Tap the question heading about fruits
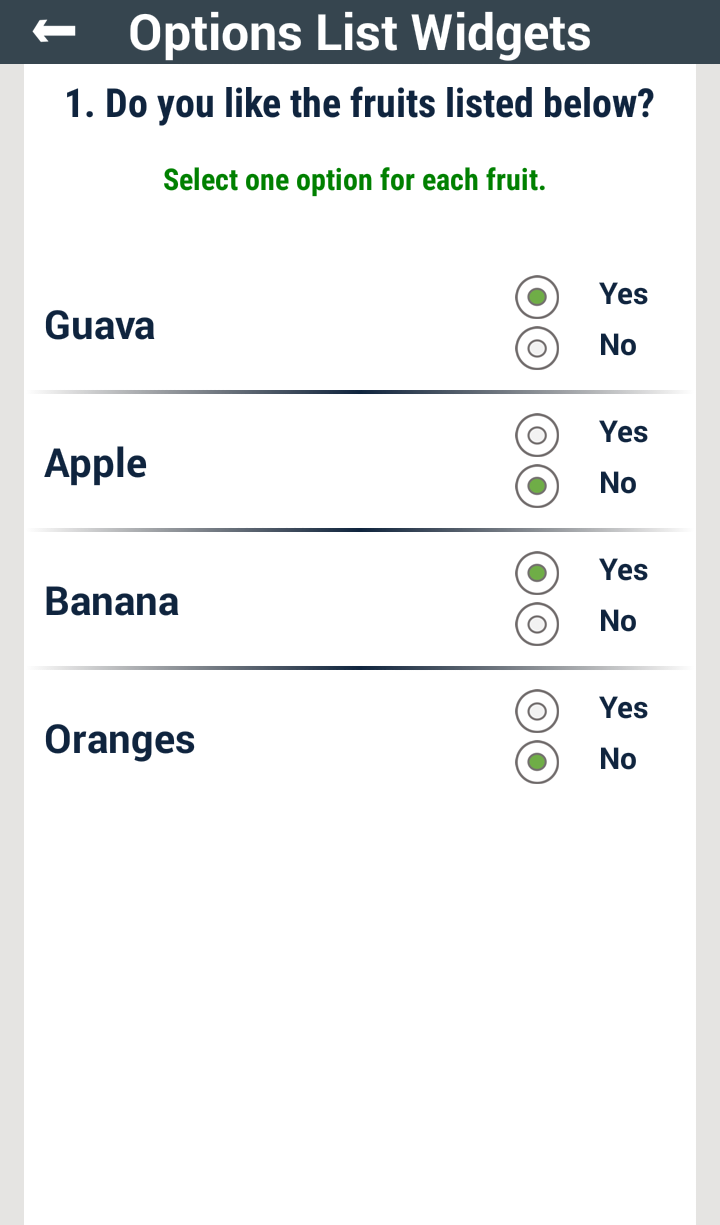This screenshot has width=720, height=1225. pos(360,103)
